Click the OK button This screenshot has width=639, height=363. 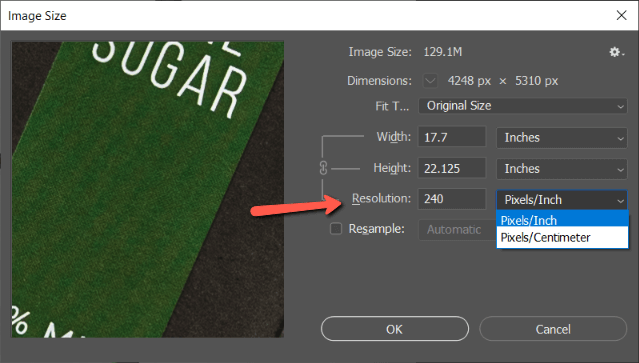(394, 329)
